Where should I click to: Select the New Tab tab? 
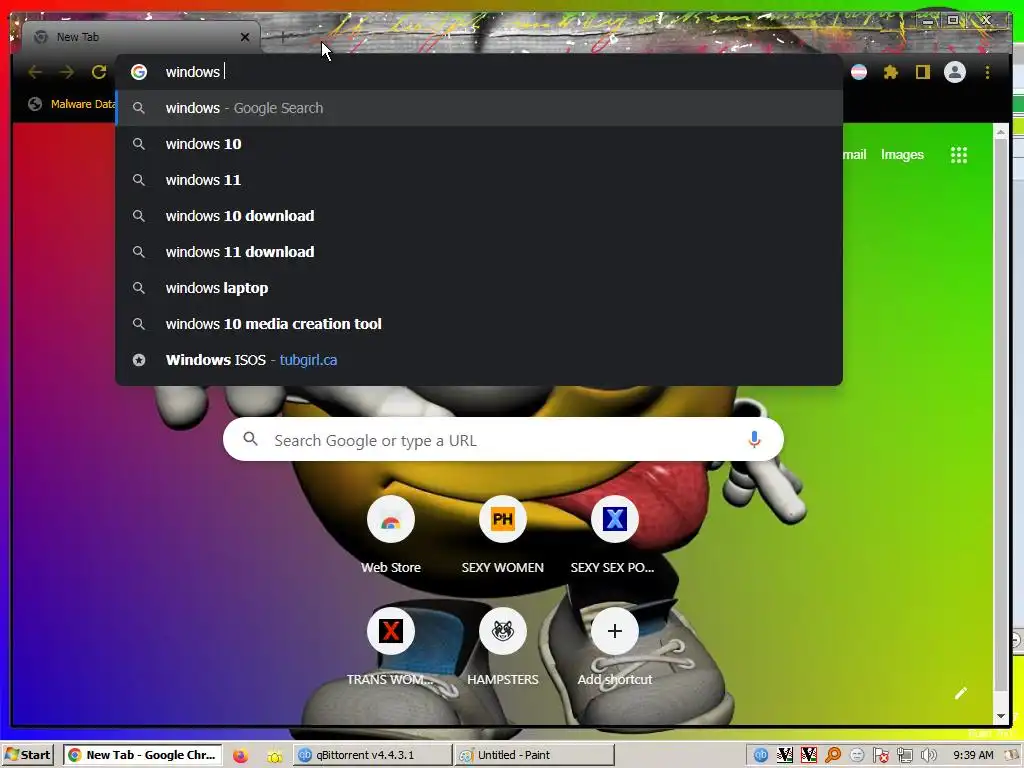(140, 37)
